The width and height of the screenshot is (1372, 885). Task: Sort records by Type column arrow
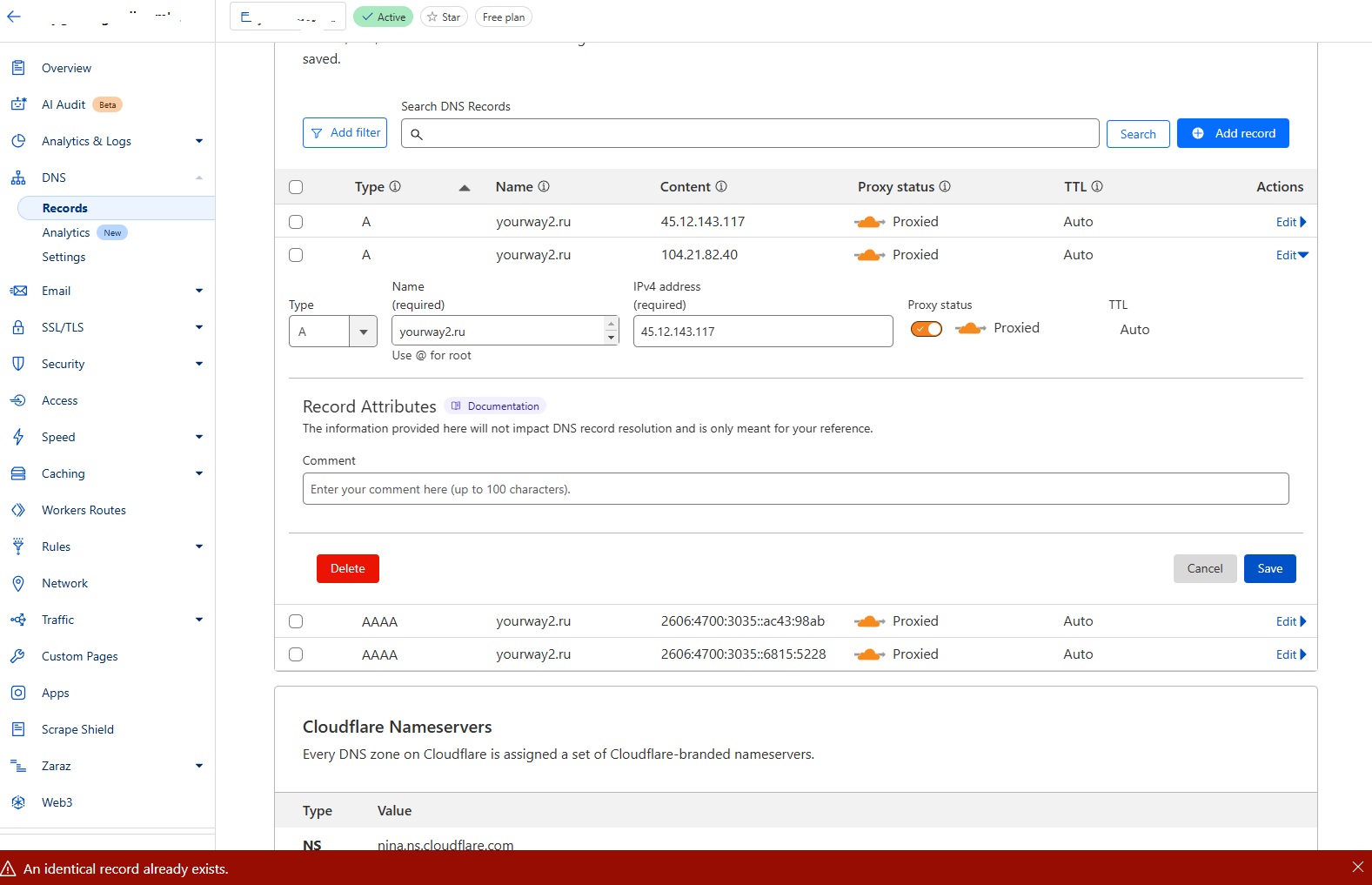pyautogui.click(x=465, y=187)
